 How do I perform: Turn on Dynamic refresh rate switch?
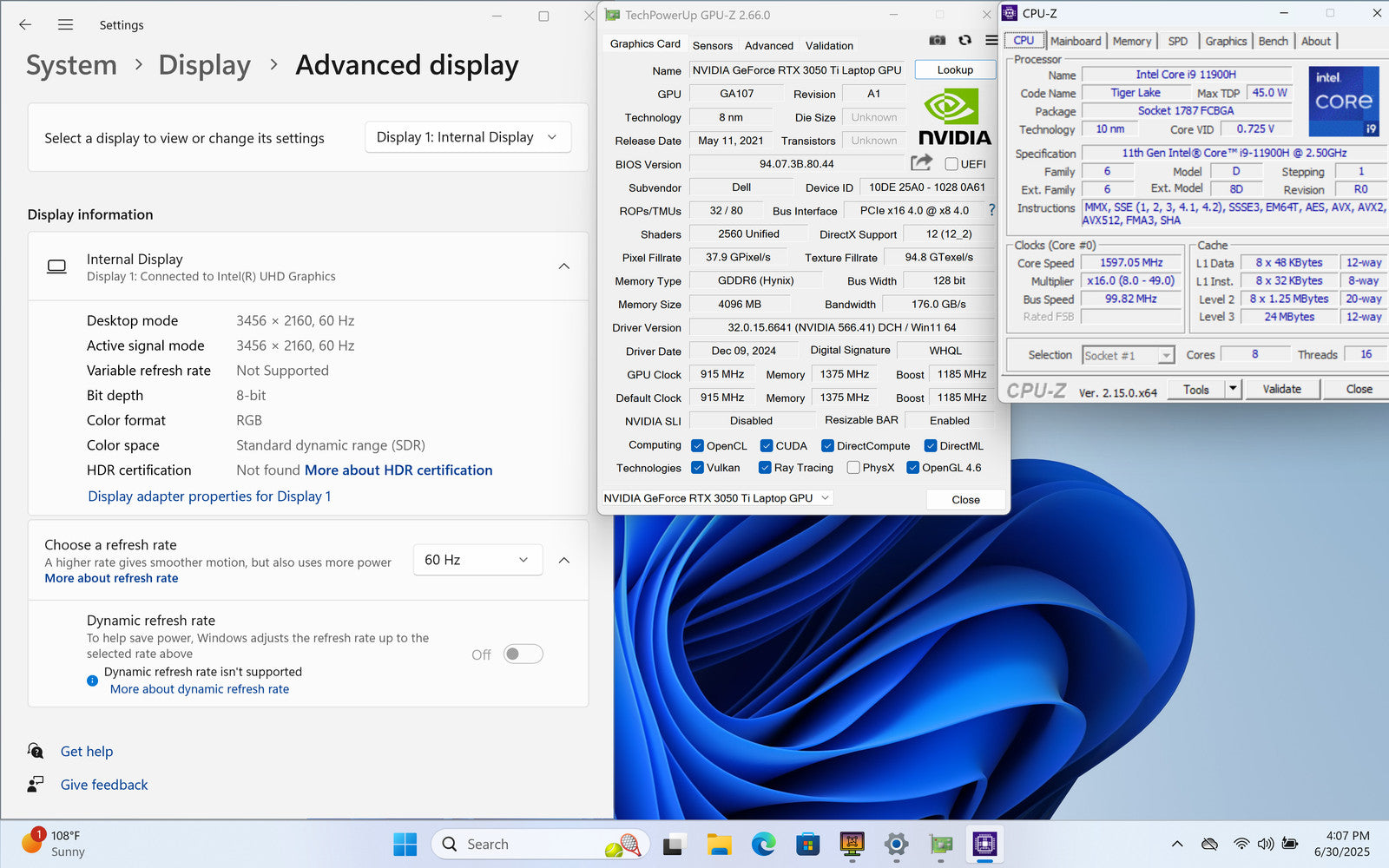(523, 654)
